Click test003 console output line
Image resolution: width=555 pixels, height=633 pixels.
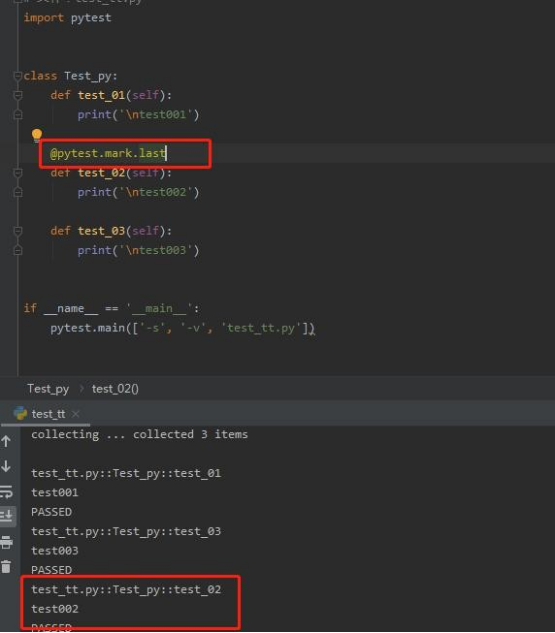54,551
